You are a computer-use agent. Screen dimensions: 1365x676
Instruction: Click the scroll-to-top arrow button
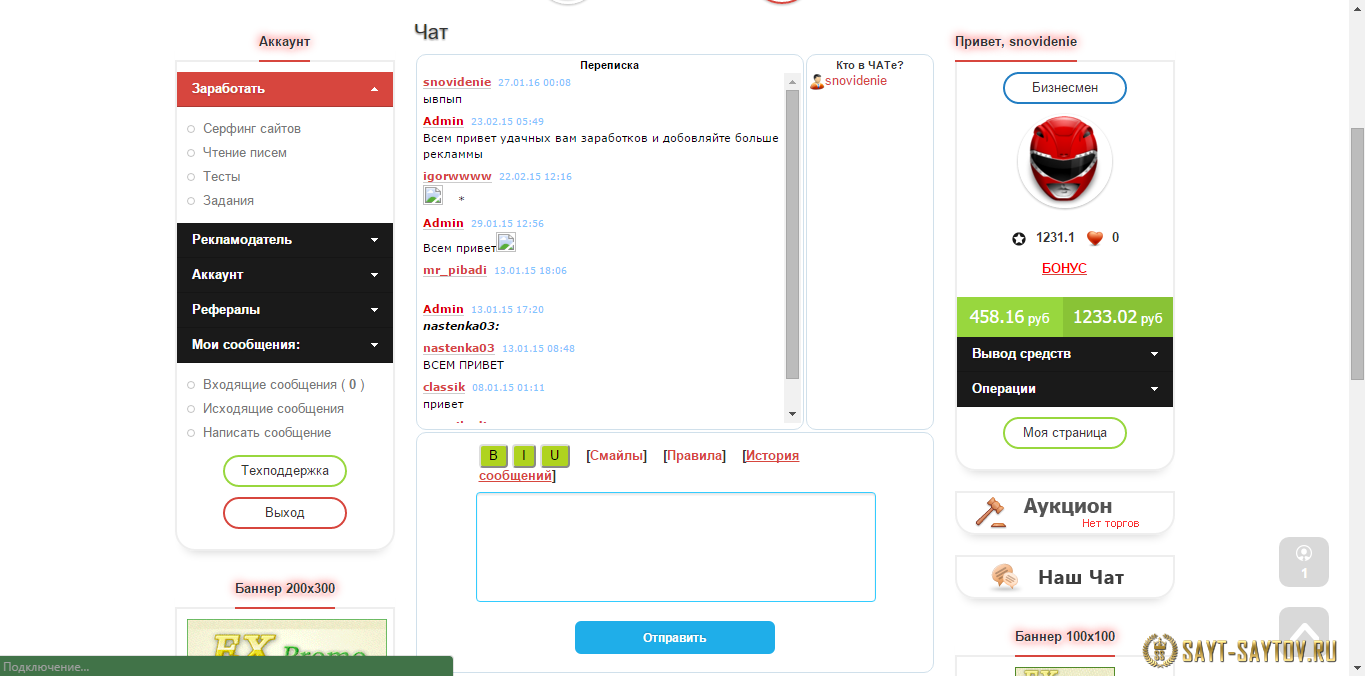point(1303,631)
